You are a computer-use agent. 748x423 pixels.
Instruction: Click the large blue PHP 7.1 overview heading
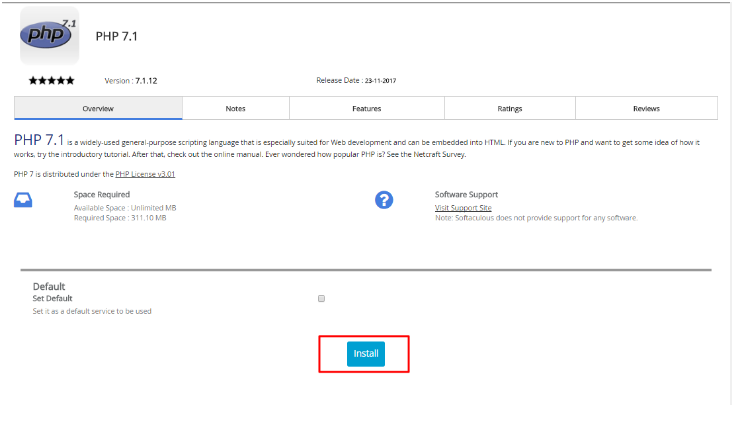(39, 140)
